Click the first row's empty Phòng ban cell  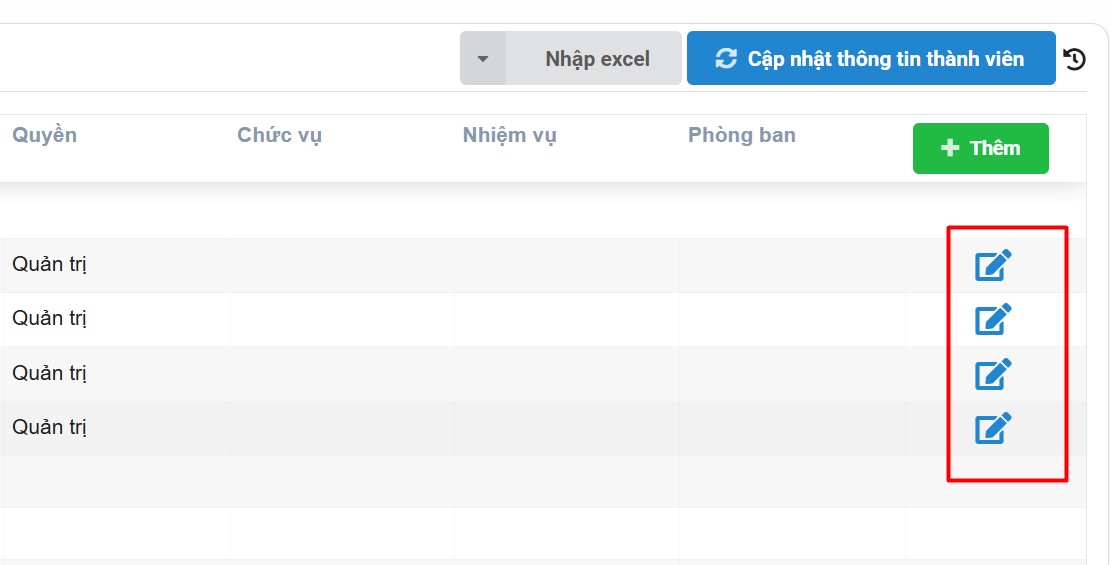(x=792, y=265)
